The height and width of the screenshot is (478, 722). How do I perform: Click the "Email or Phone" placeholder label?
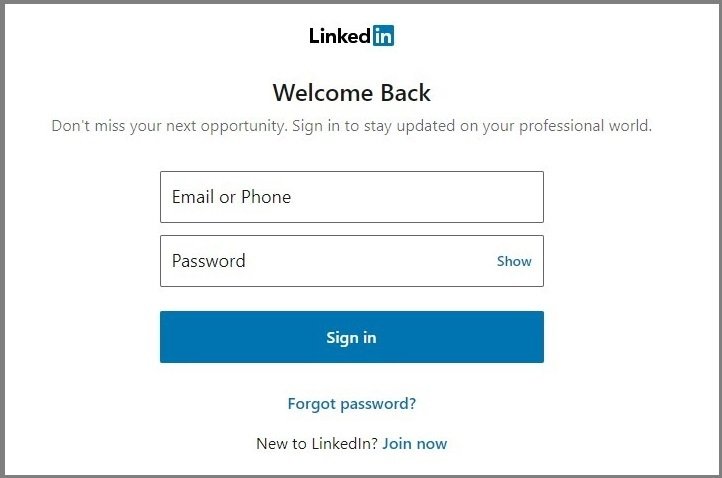tap(231, 197)
